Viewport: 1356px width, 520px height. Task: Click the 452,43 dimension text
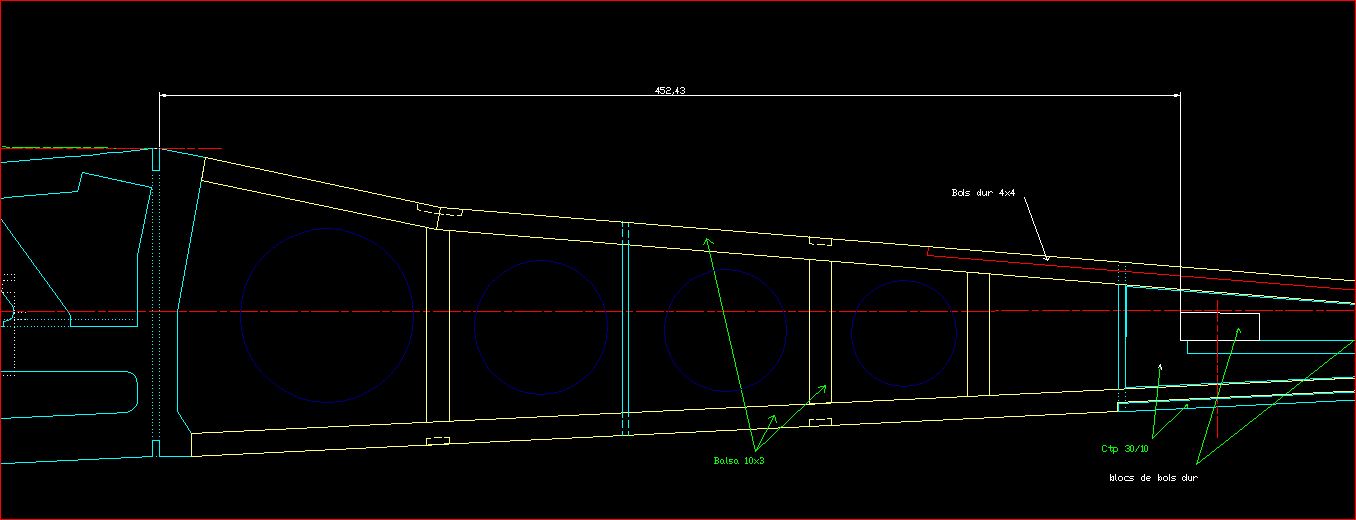click(669, 90)
